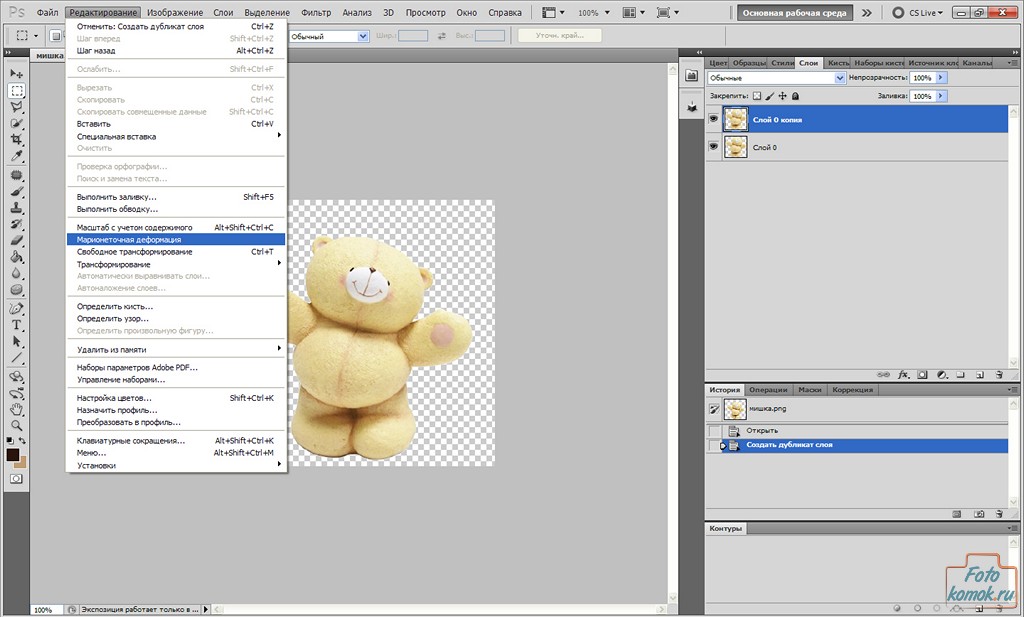1024x617 pixels.
Task: Activate the Hand tool
Action: coord(17,409)
